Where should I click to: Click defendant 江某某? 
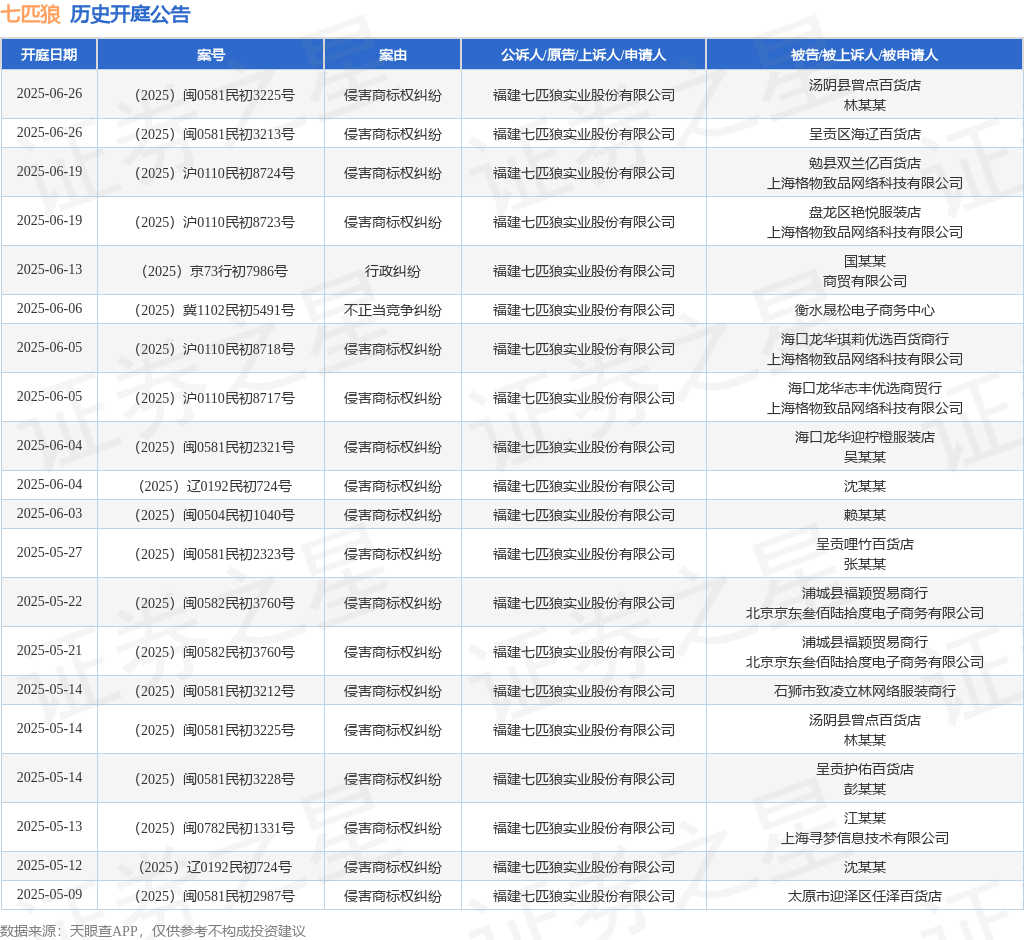coord(865,818)
